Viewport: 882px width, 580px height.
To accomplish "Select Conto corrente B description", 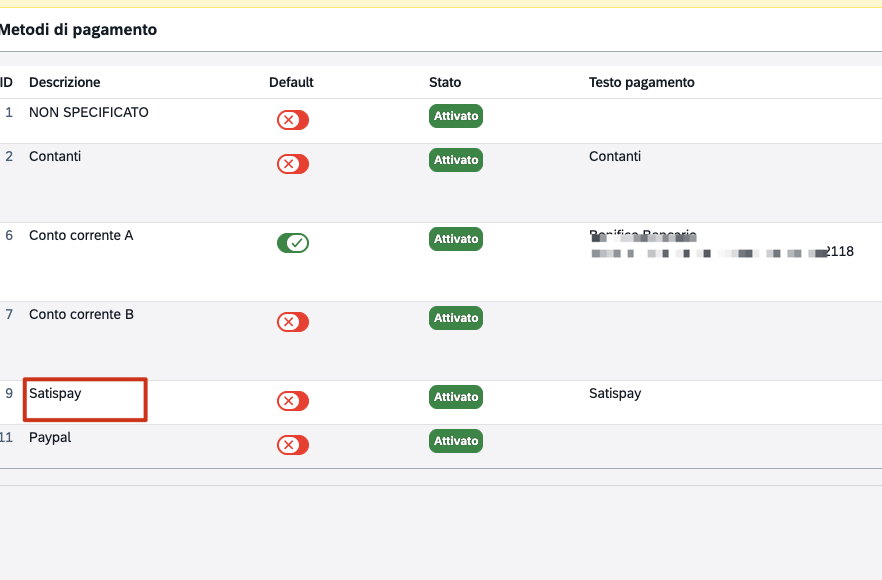I will pyautogui.click(x=81, y=314).
